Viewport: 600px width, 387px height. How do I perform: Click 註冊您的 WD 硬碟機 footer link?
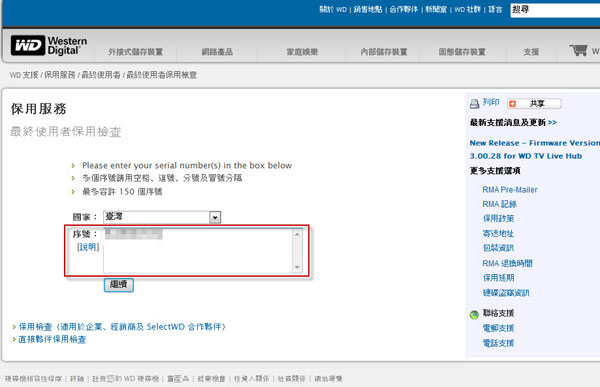click(126, 379)
